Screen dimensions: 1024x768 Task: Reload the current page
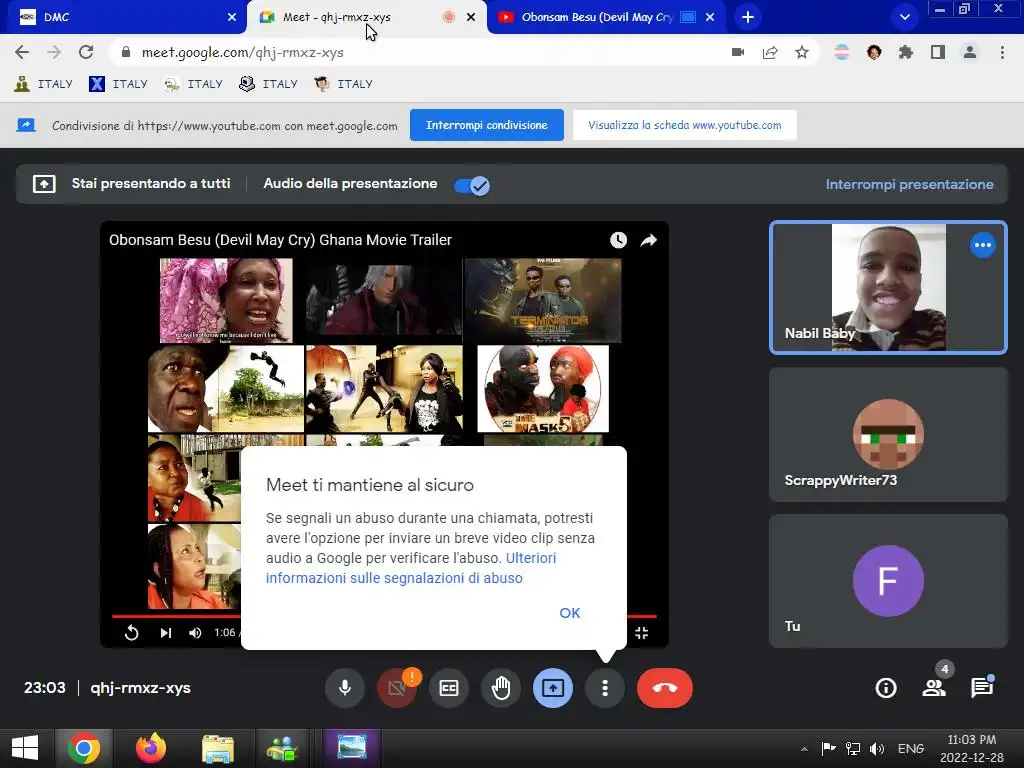point(86,52)
